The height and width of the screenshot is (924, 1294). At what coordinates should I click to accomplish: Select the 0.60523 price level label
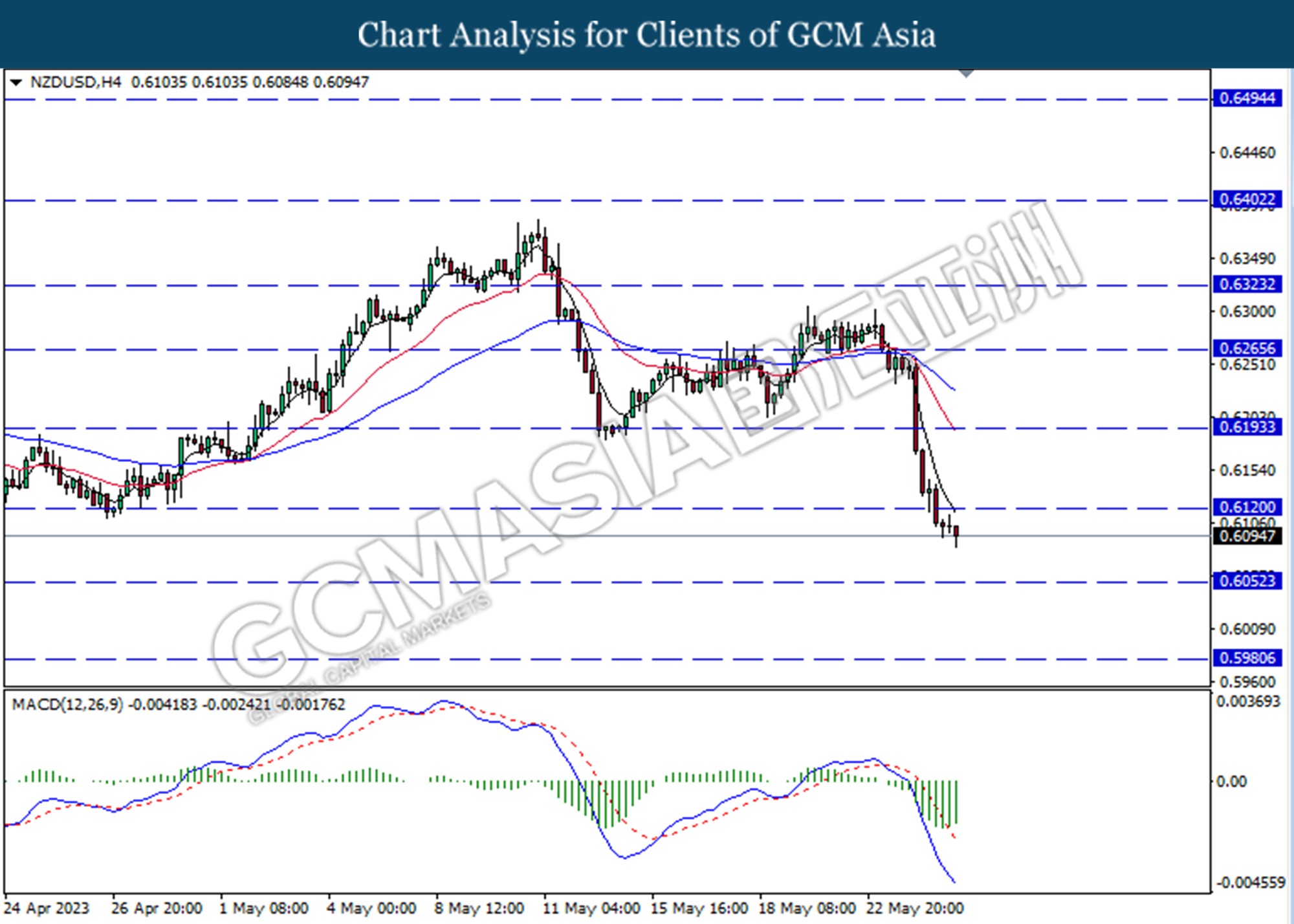click(x=1247, y=580)
